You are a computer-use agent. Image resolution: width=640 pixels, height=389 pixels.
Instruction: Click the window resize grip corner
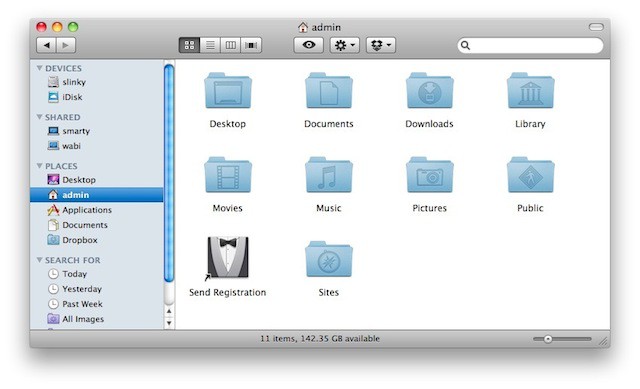click(603, 341)
